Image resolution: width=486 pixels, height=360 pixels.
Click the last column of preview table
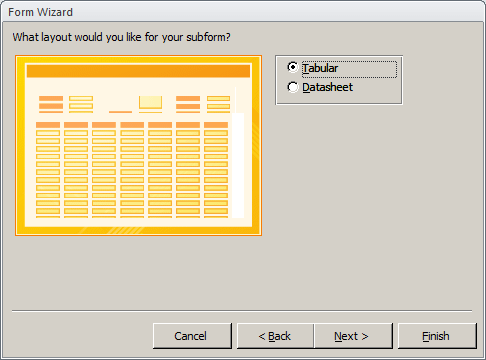coord(216,170)
